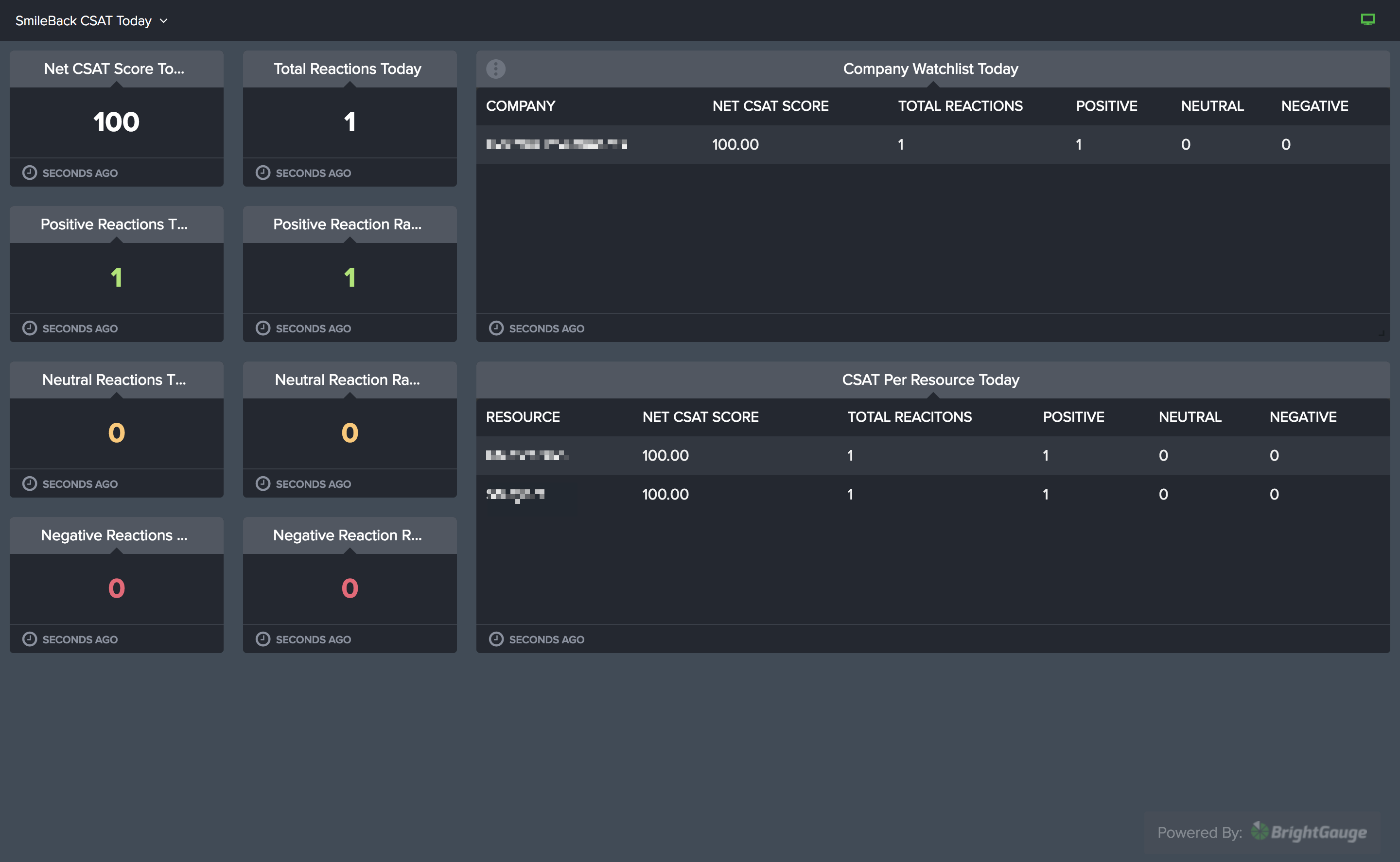This screenshot has height=862, width=1400.
Task: Open the BrightGauge logo link
Action: tap(1309, 832)
